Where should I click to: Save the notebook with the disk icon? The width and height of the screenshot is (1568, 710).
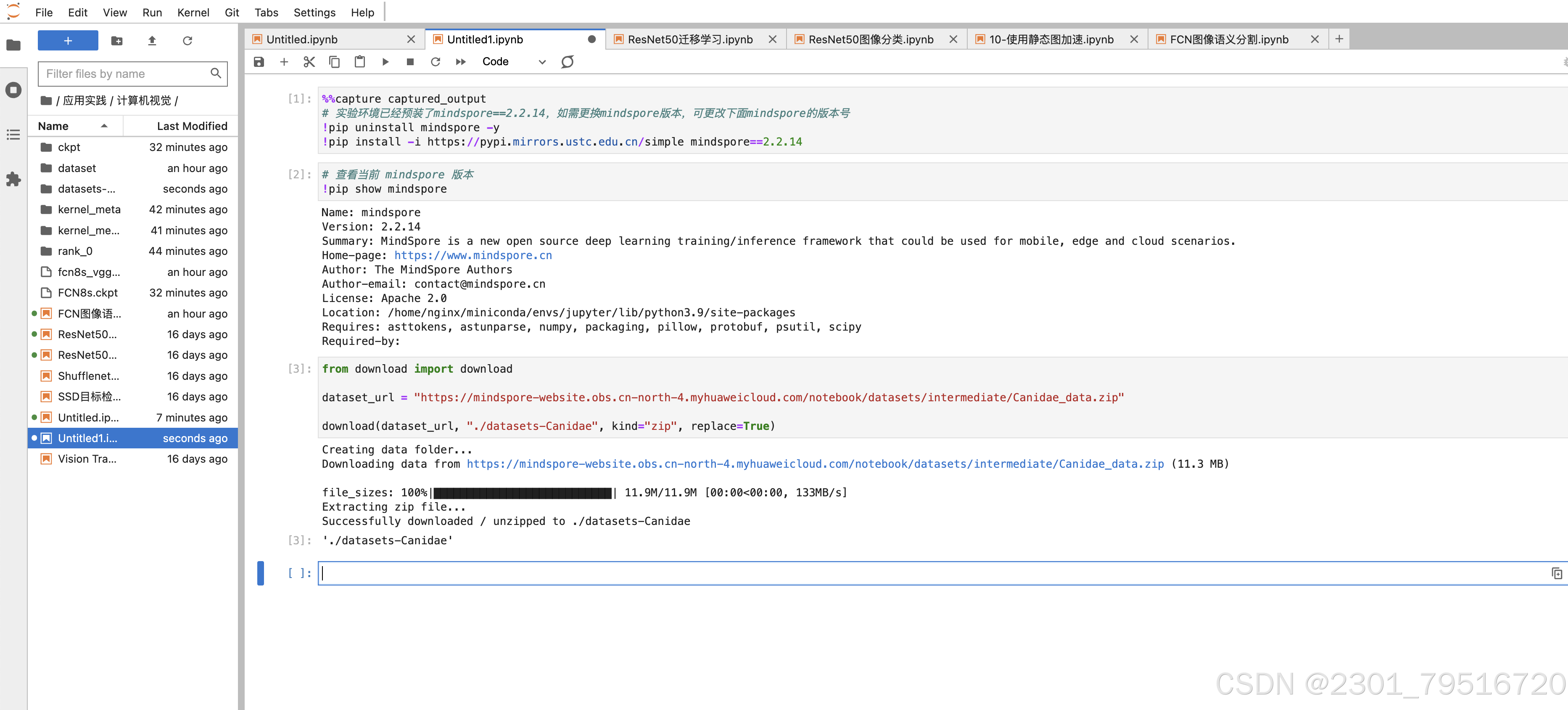[259, 61]
